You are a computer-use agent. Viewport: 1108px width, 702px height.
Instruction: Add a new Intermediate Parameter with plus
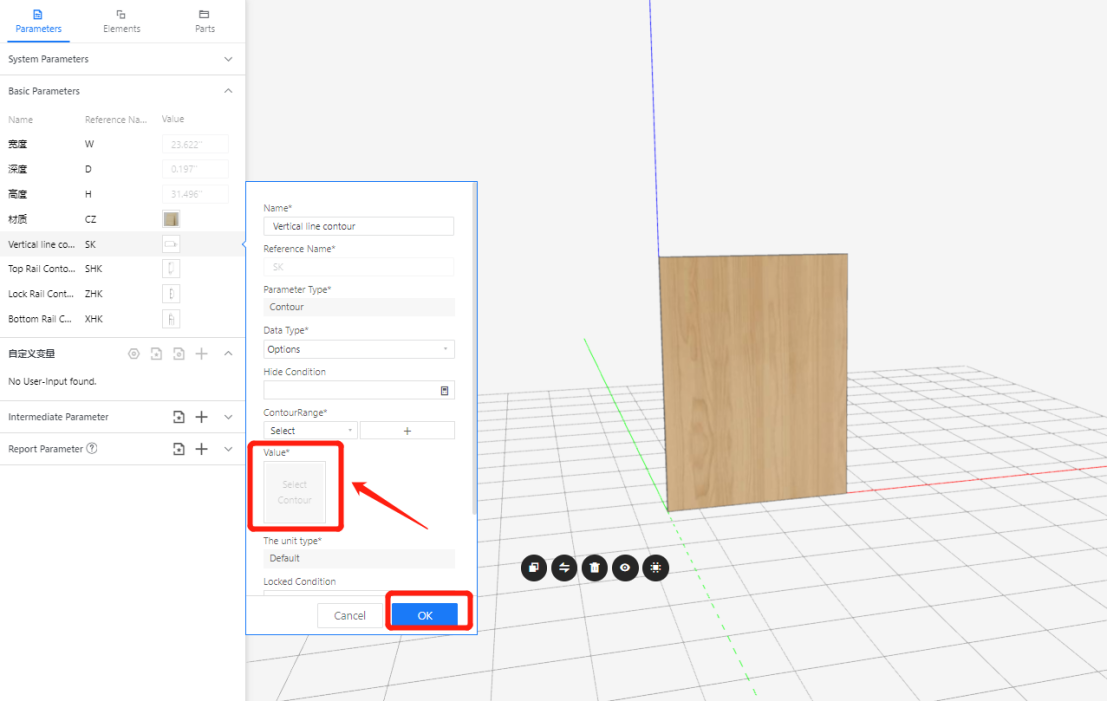click(x=201, y=417)
